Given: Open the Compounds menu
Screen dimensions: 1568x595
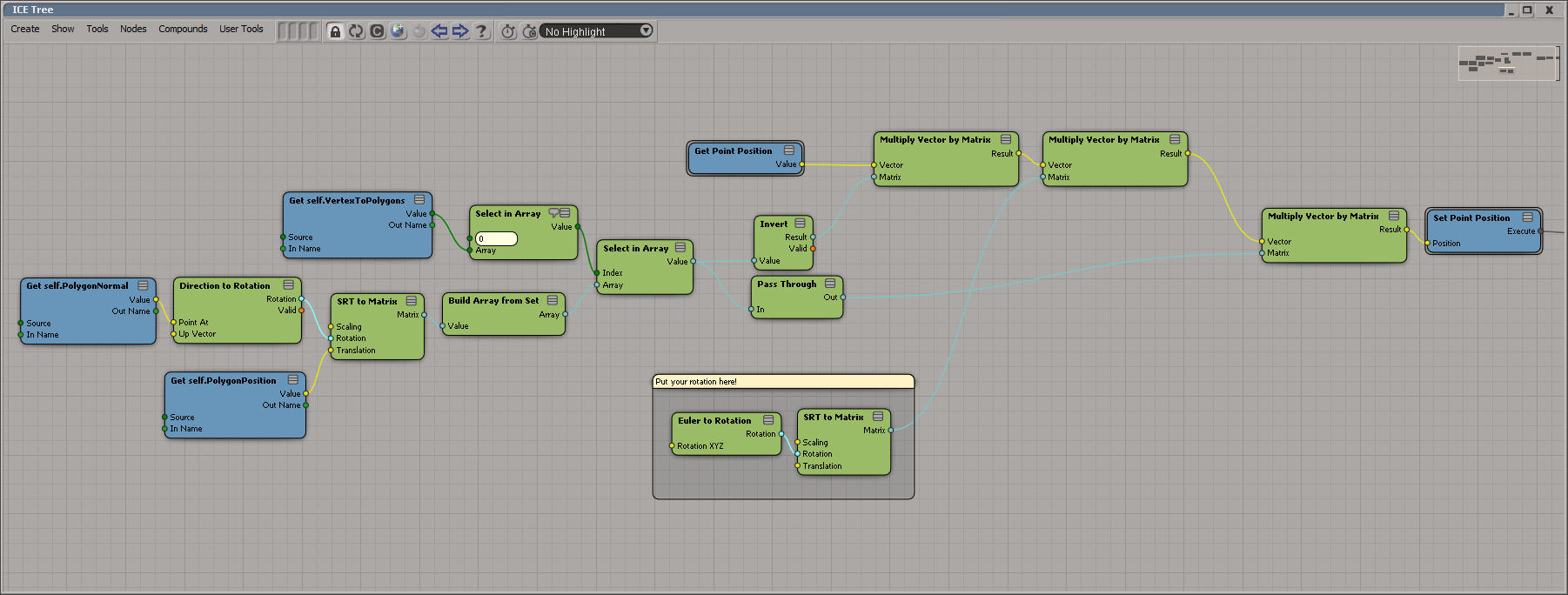Looking at the screenshot, I should coord(183,29).
